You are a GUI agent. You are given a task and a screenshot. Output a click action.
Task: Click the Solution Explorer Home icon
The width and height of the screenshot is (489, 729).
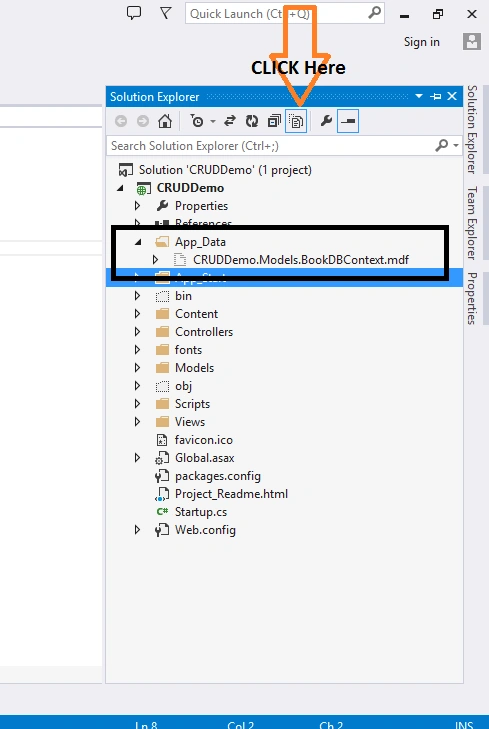165,121
